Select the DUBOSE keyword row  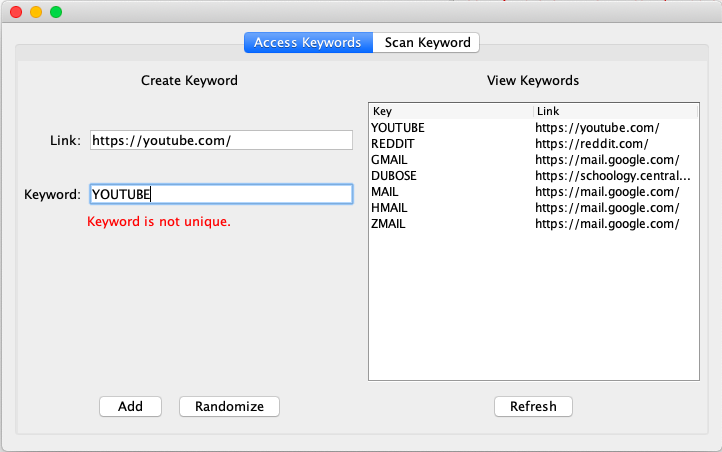[393, 176]
